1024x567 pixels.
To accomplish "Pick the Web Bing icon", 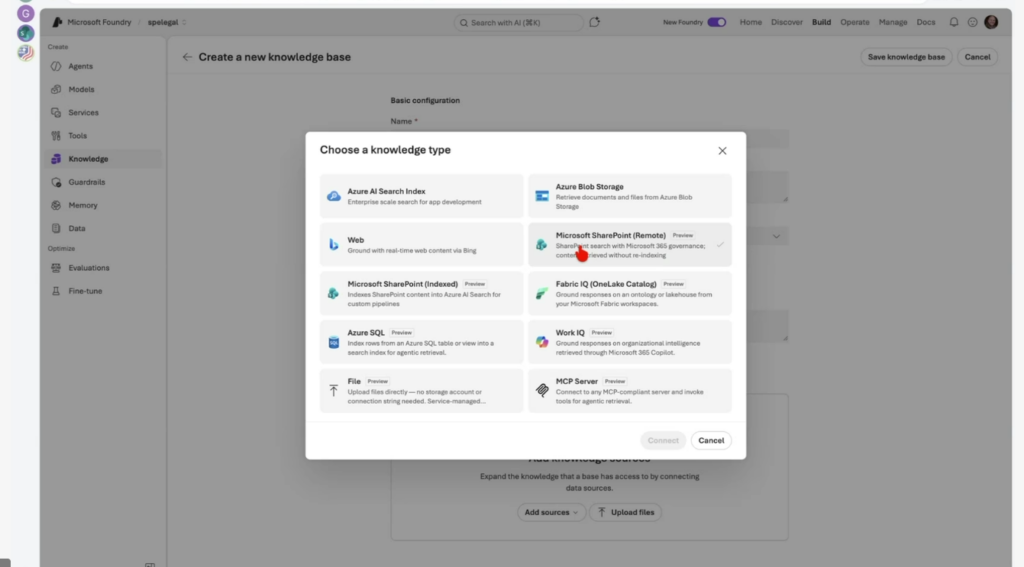I will pyautogui.click(x=334, y=244).
